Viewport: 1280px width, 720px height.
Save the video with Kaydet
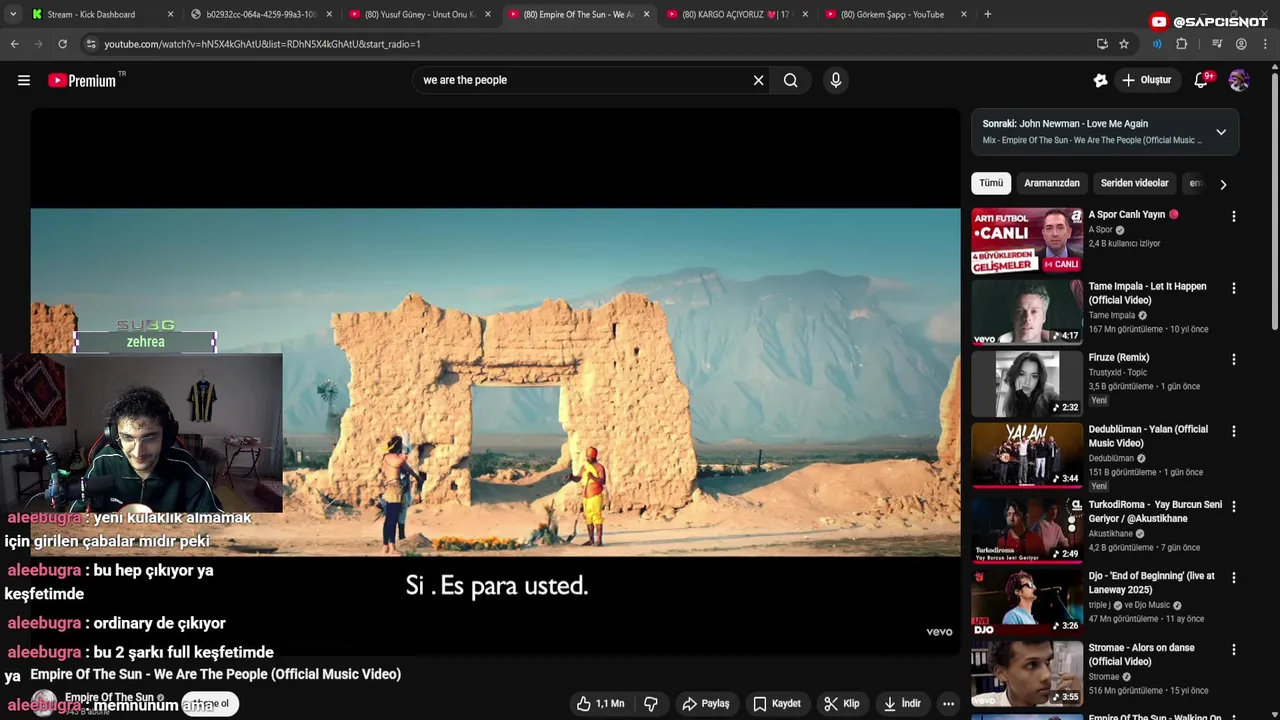point(777,704)
